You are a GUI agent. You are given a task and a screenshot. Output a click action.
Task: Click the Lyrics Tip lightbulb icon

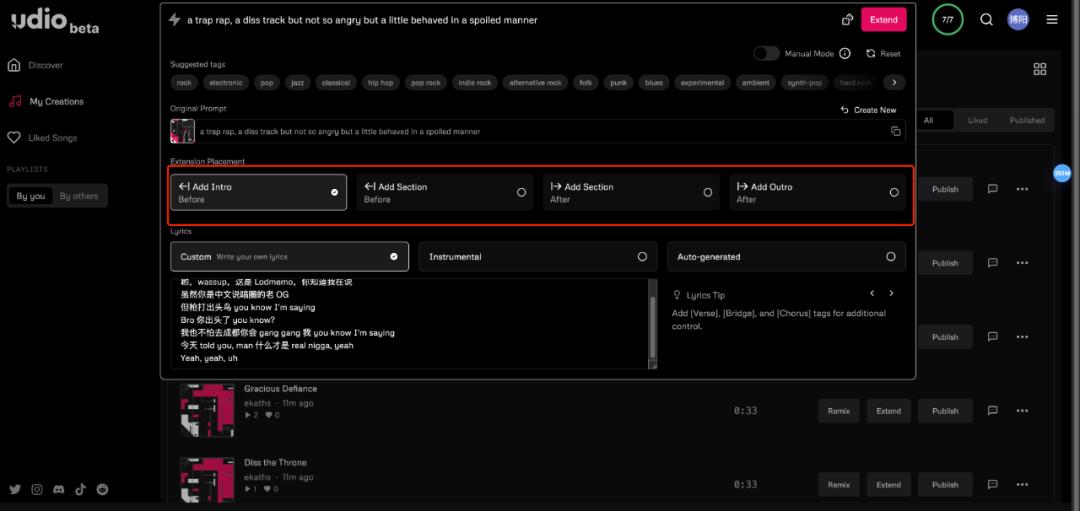coord(676,295)
